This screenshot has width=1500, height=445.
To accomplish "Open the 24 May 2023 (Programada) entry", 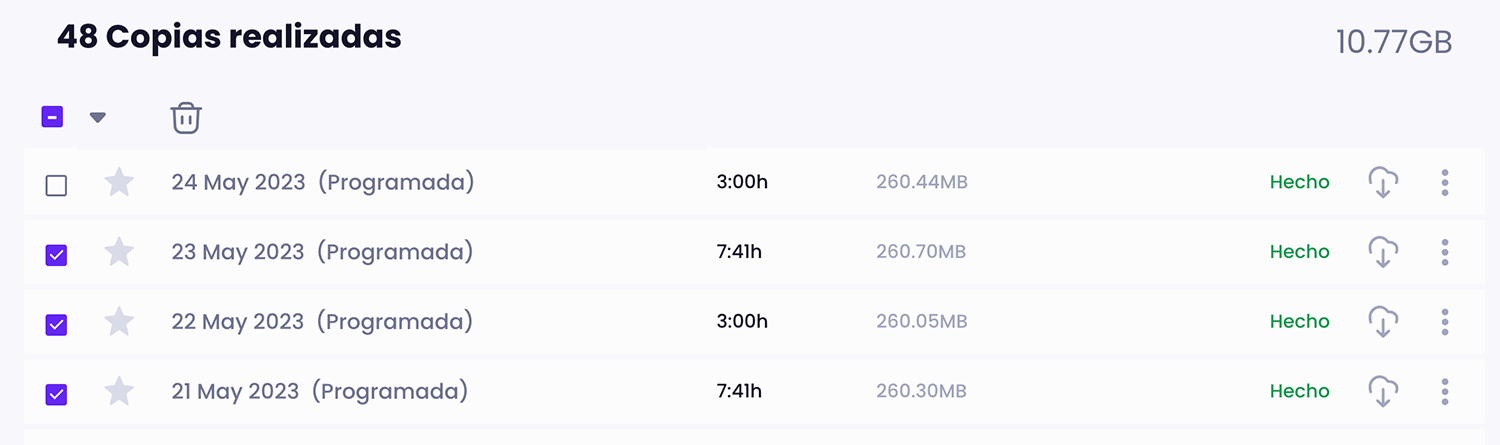I will [x=322, y=183].
